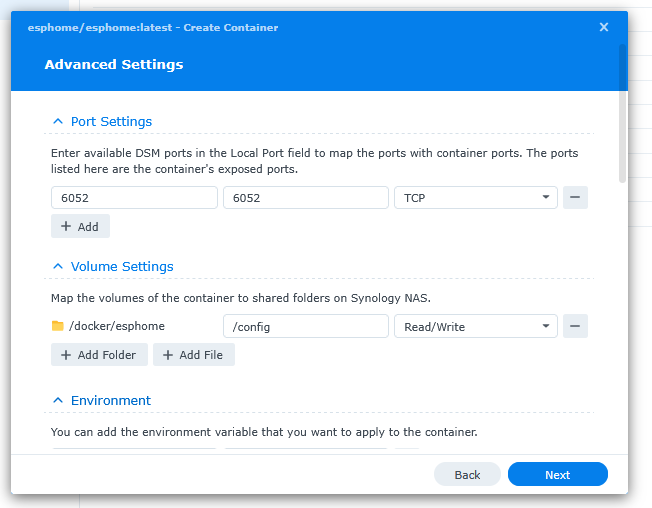The height and width of the screenshot is (508, 652).
Task: Click Add Folder button
Action: point(99,355)
